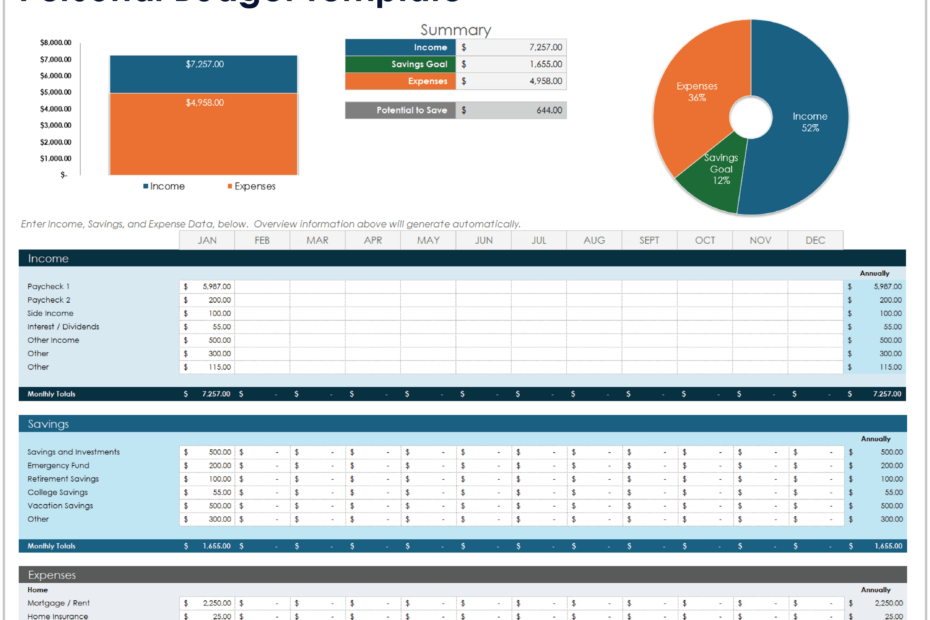The height and width of the screenshot is (620, 930).
Task: Click Mortgage / Rent annual value 2,250.00
Action: [x=875, y=603]
